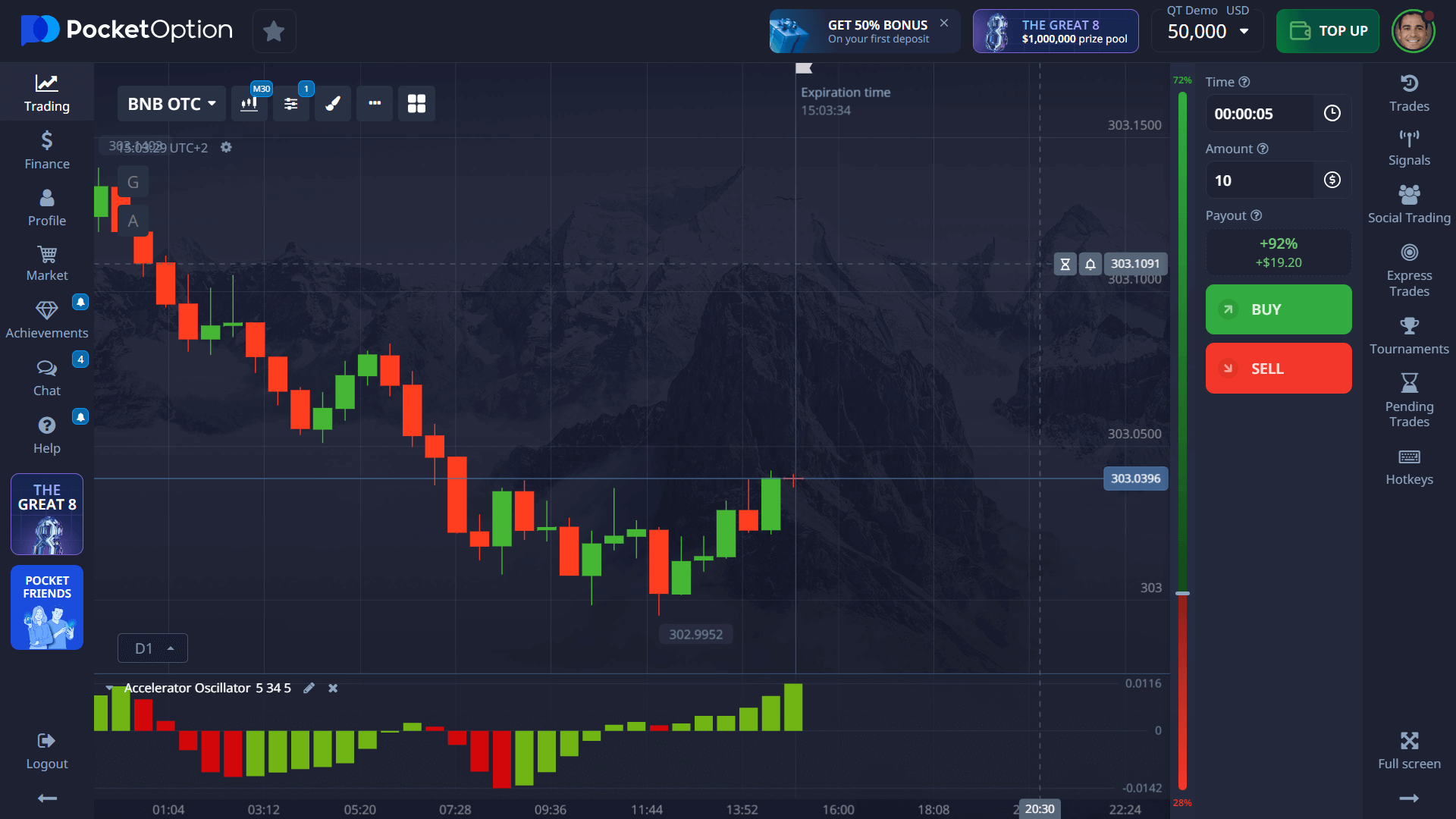
Task: Collapse the Accelerator Oscillator panel arrow
Action: (109, 688)
